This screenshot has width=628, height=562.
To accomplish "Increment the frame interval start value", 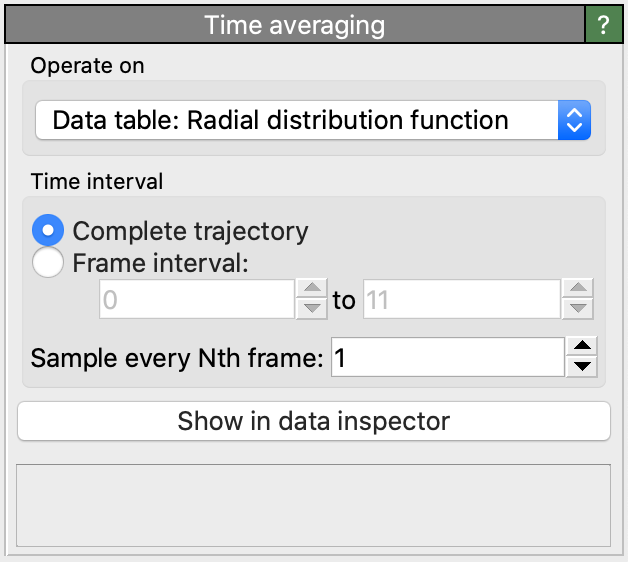I will [313, 291].
